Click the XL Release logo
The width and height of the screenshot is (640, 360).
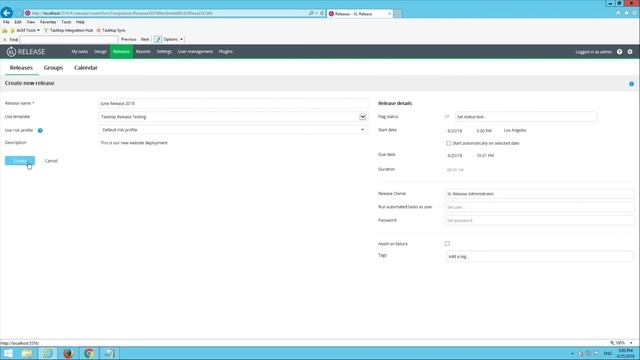(26, 52)
